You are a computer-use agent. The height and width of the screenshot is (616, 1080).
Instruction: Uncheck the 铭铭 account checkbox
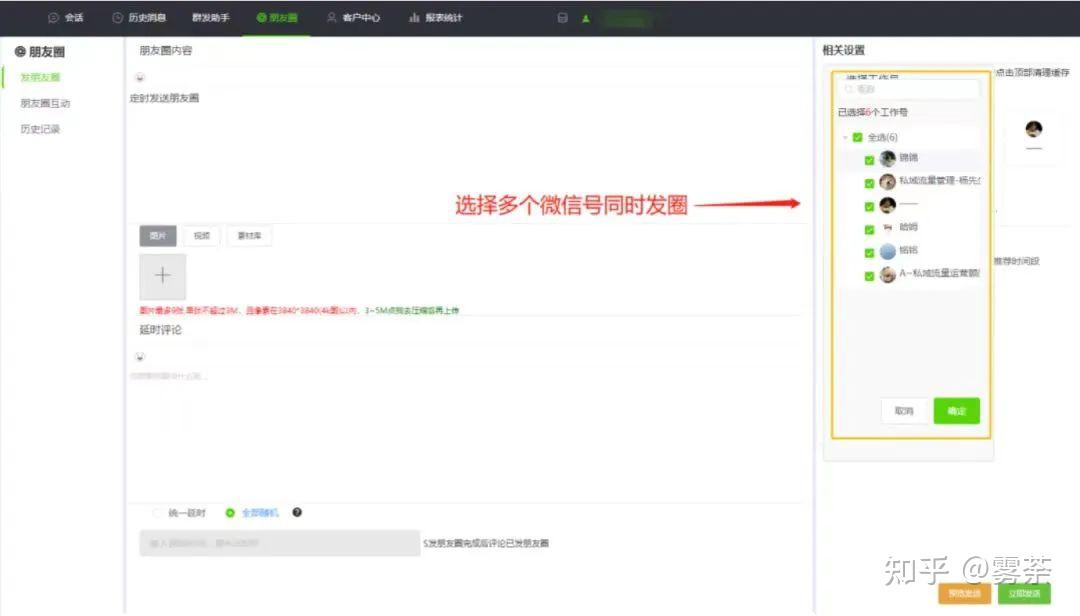[869, 253]
